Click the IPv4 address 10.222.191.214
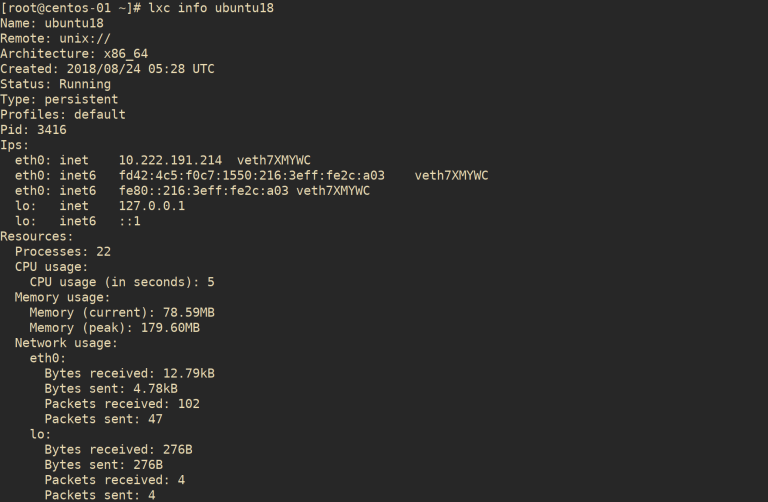Image resolution: width=768 pixels, height=502 pixels. coord(170,160)
